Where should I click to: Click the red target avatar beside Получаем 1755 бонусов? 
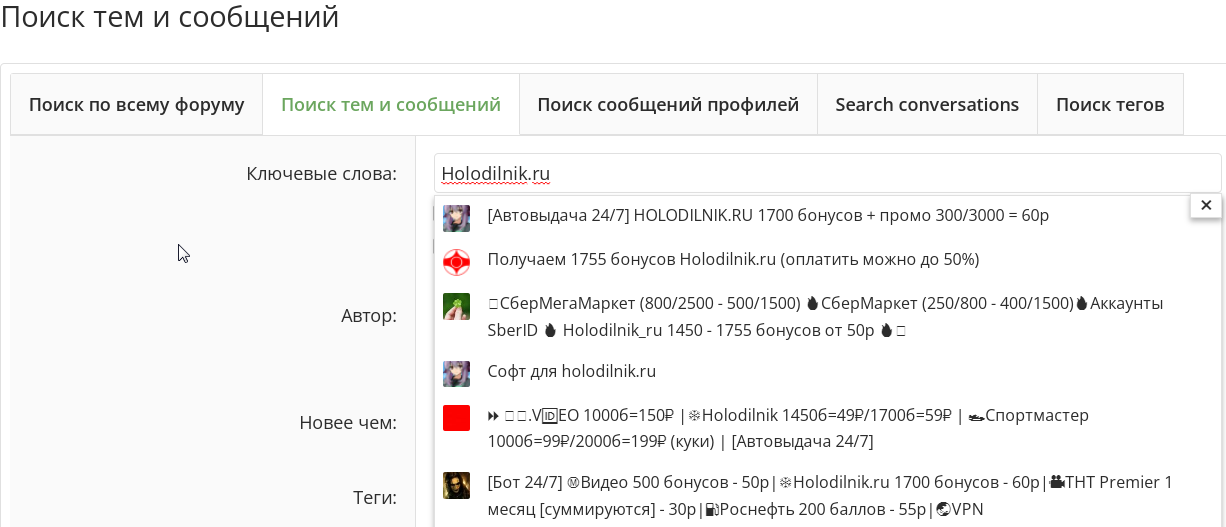[456, 262]
